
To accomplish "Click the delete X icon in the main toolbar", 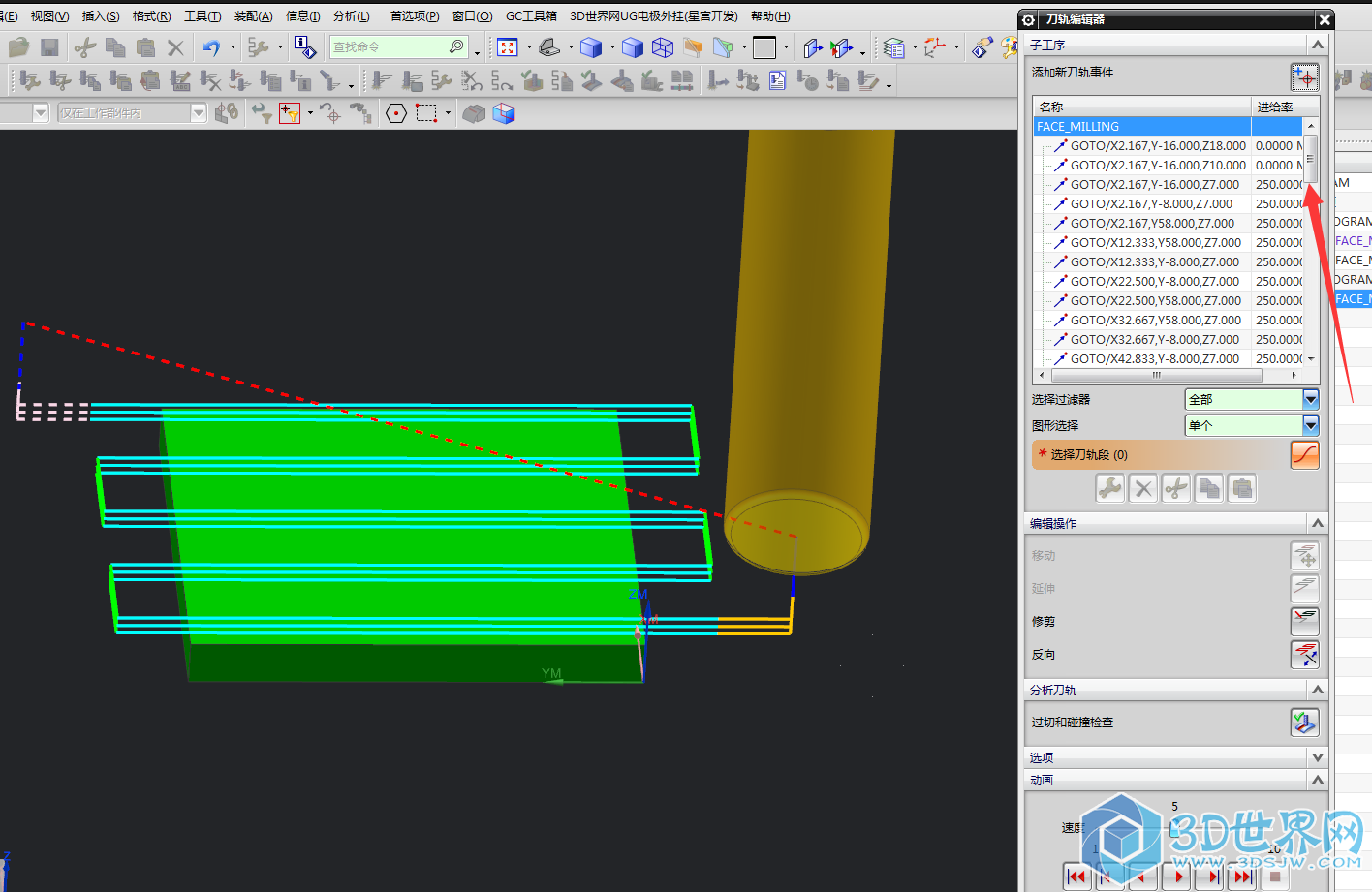I will [175, 46].
